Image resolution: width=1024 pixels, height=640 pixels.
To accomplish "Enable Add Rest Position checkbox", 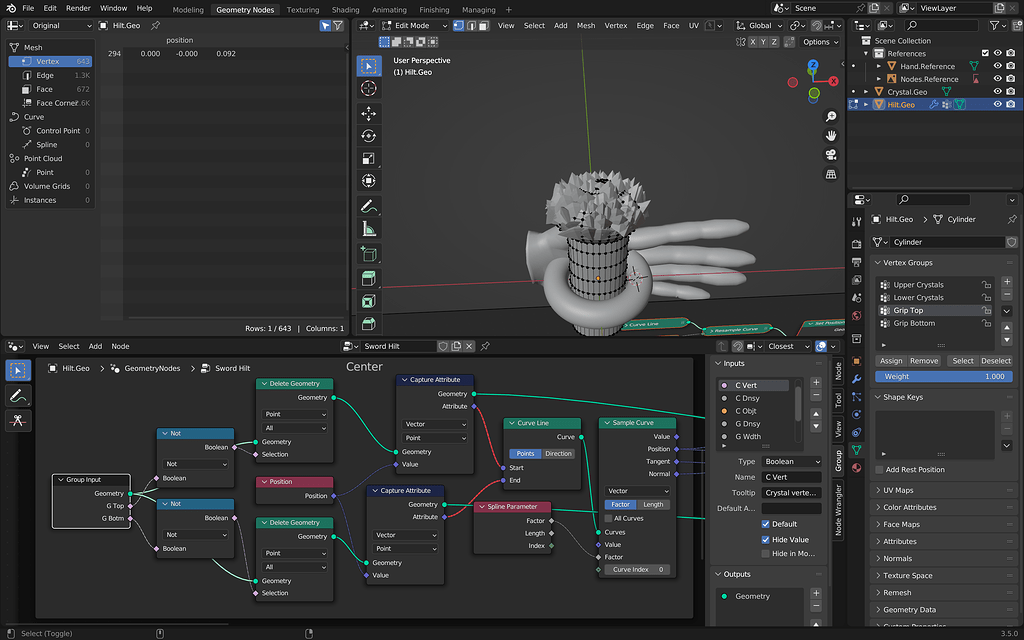I will 879,470.
